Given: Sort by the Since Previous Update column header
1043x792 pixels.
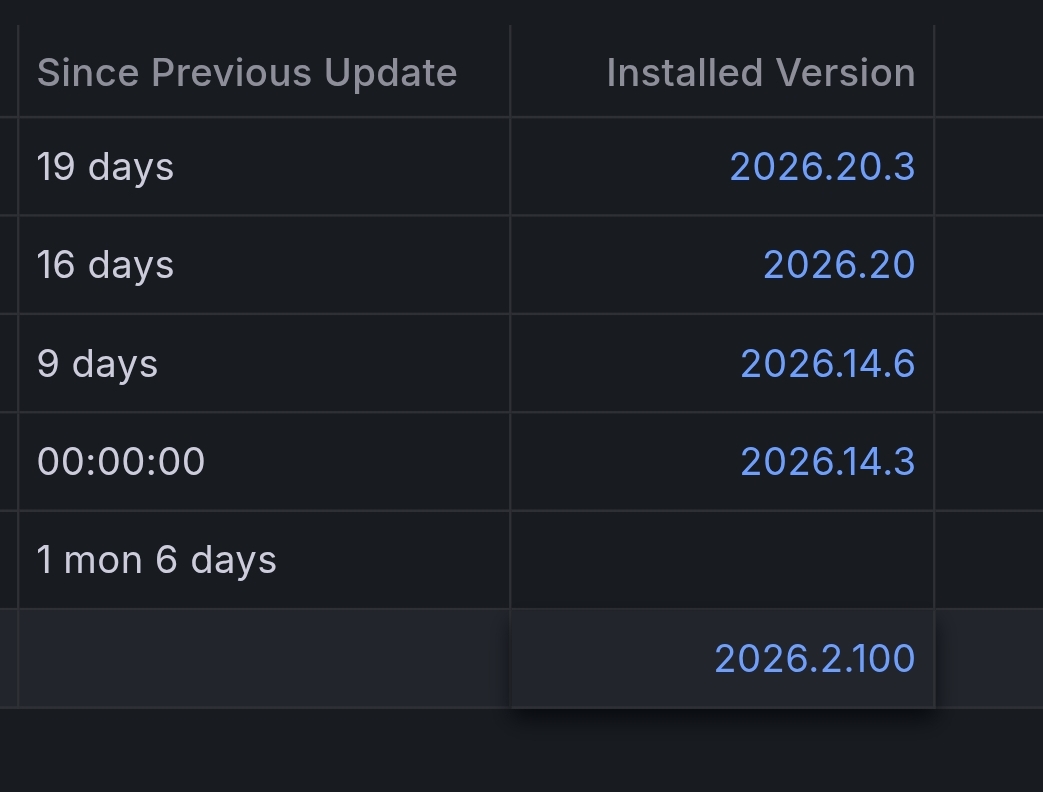Looking at the screenshot, I should click(x=247, y=72).
